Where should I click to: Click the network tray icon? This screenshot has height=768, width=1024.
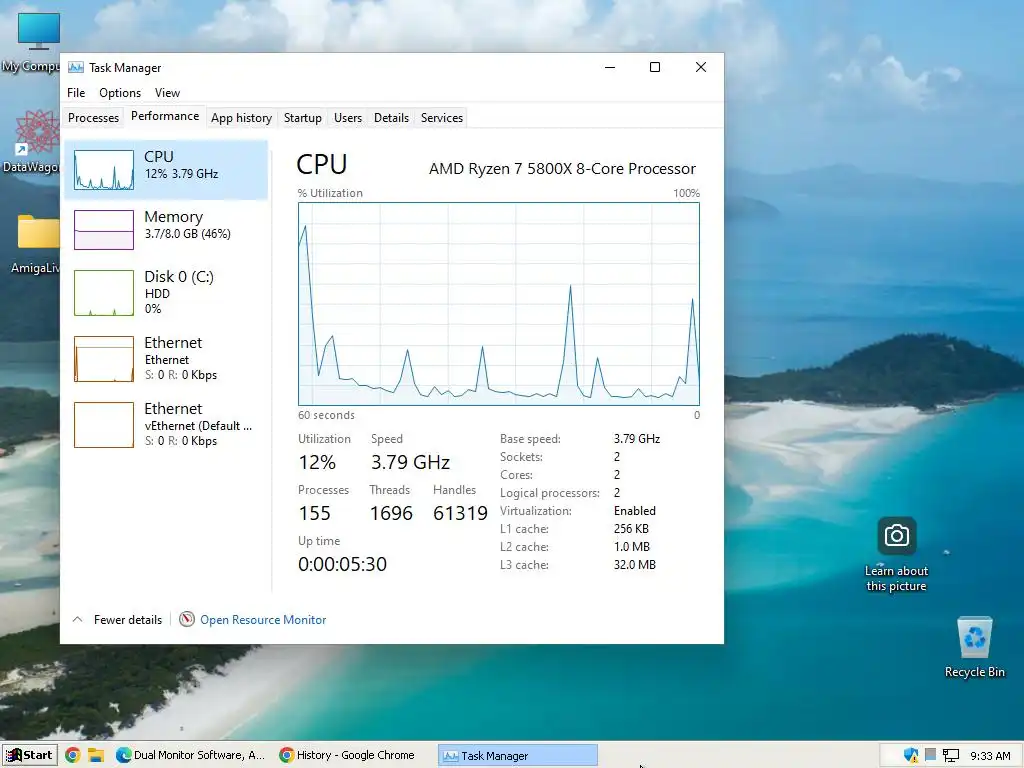pos(951,756)
